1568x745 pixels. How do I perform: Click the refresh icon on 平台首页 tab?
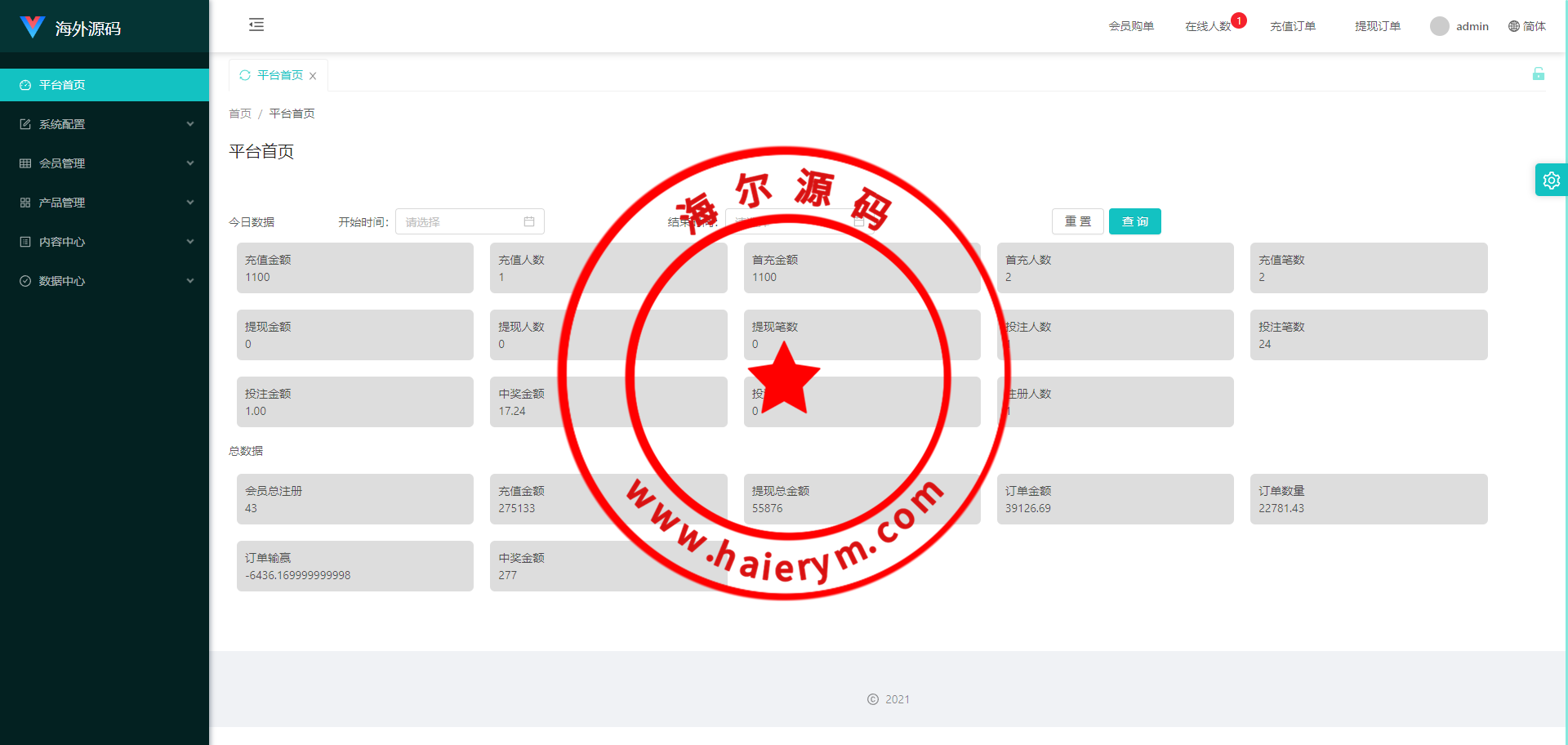[244, 75]
